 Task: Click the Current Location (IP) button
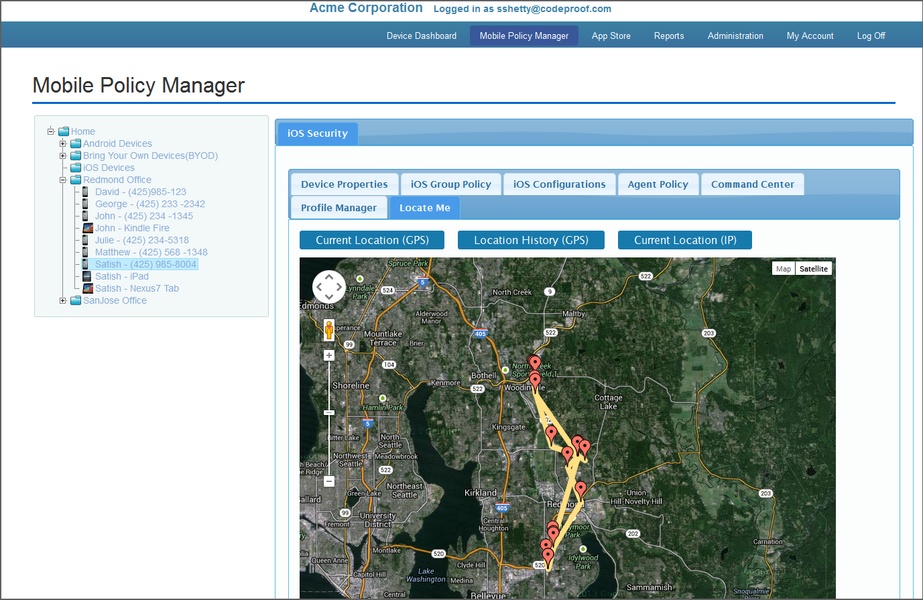pos(685,240)
